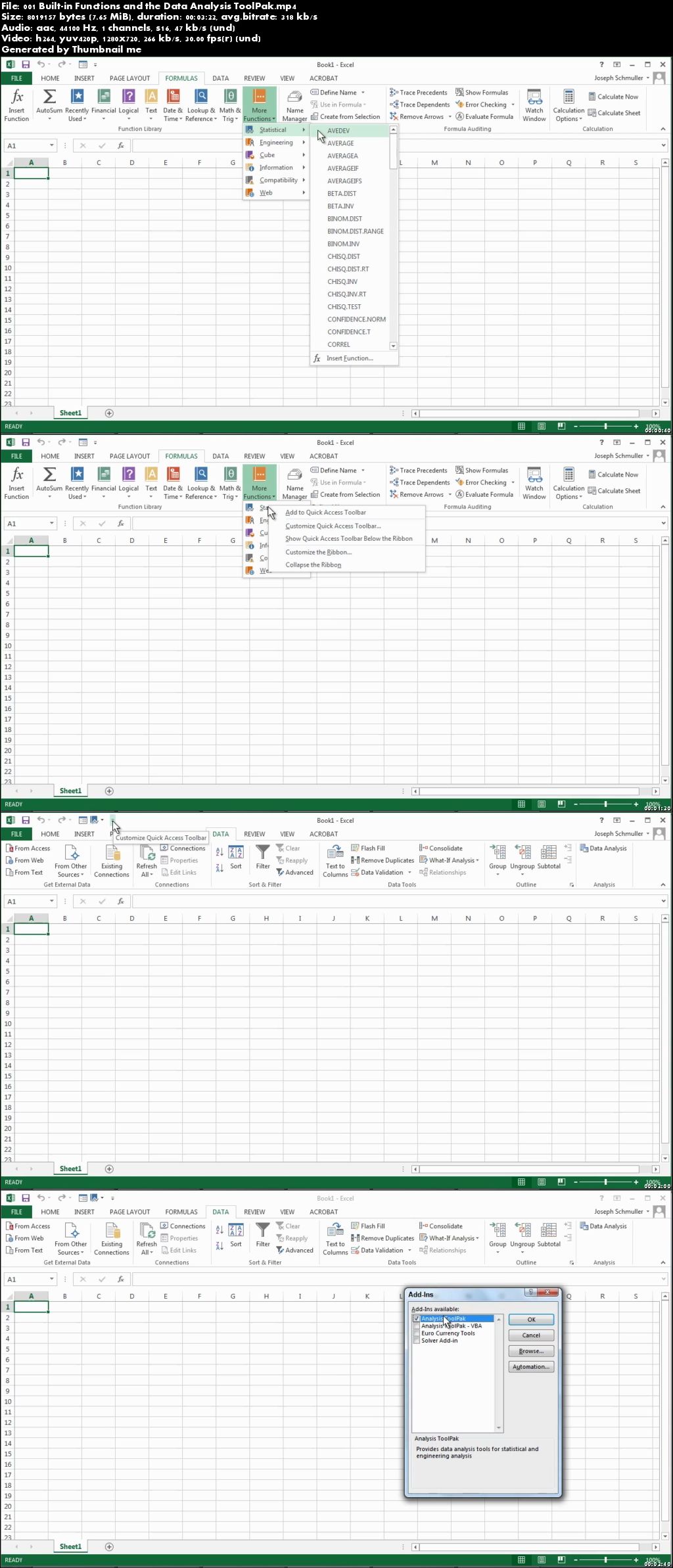Choose Customize the Ribbon menu entry

pos(319,552)
